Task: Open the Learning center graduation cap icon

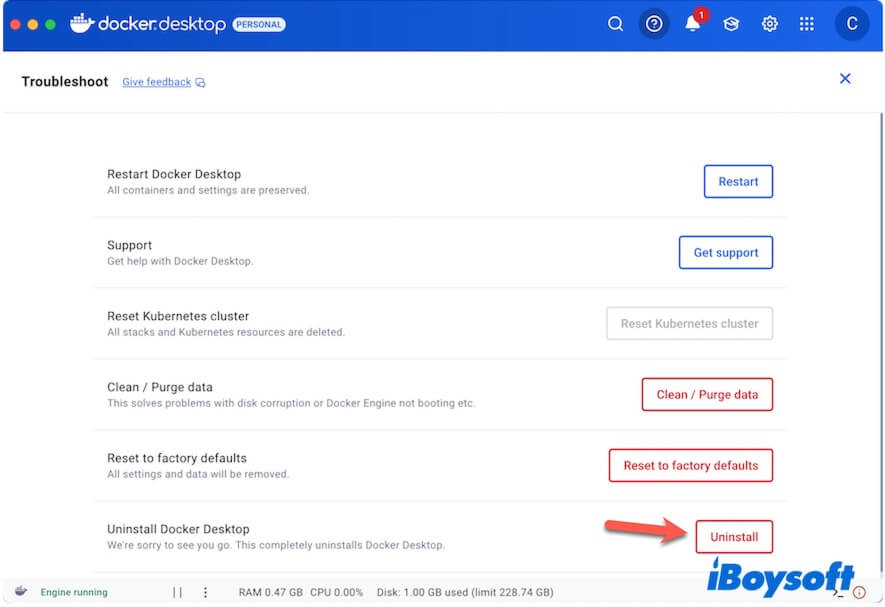Action: [731, 24]
